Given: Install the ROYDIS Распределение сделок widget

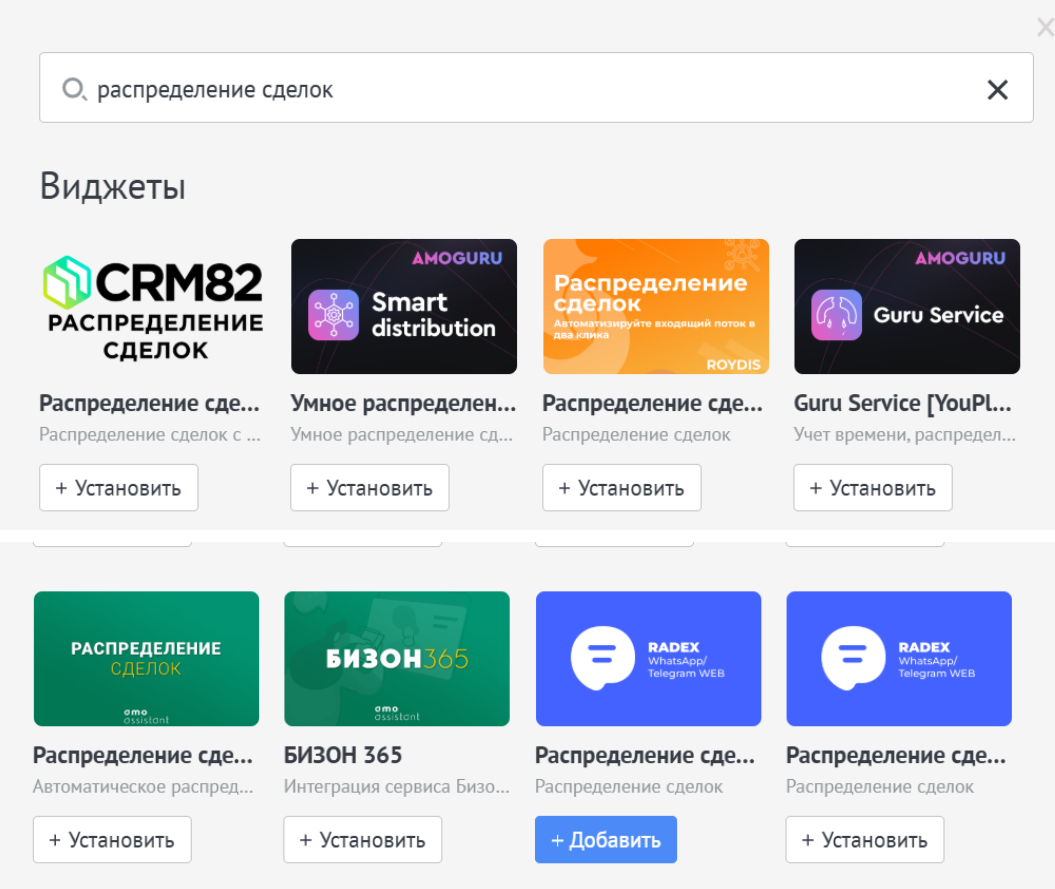Looking at the screenshot, I should click(x=622, y=488).
